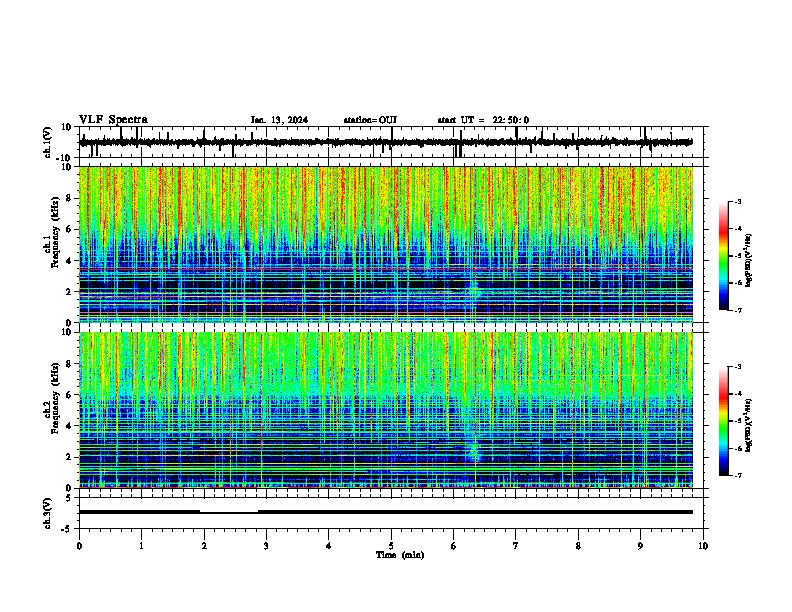The height and width of the screenshot is (612, 792).
Task: Click the ch.2 spectrogram panel
Action: 386,410
